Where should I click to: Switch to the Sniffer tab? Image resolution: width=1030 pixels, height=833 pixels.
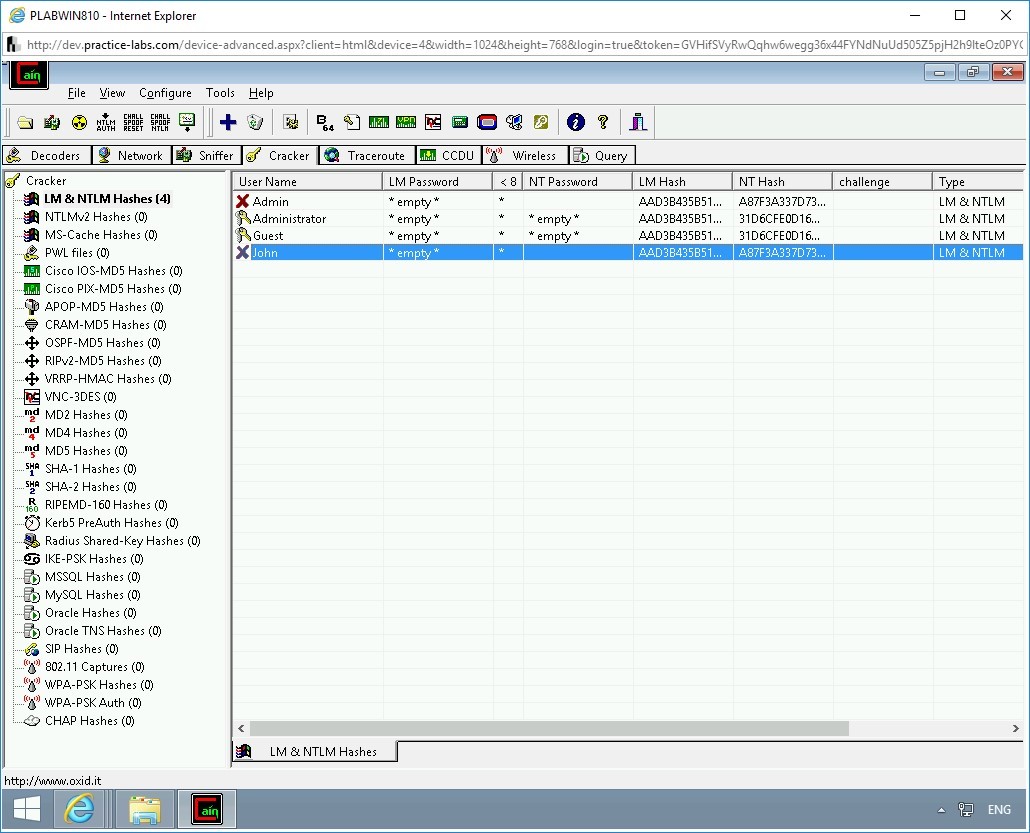[208, 155]
